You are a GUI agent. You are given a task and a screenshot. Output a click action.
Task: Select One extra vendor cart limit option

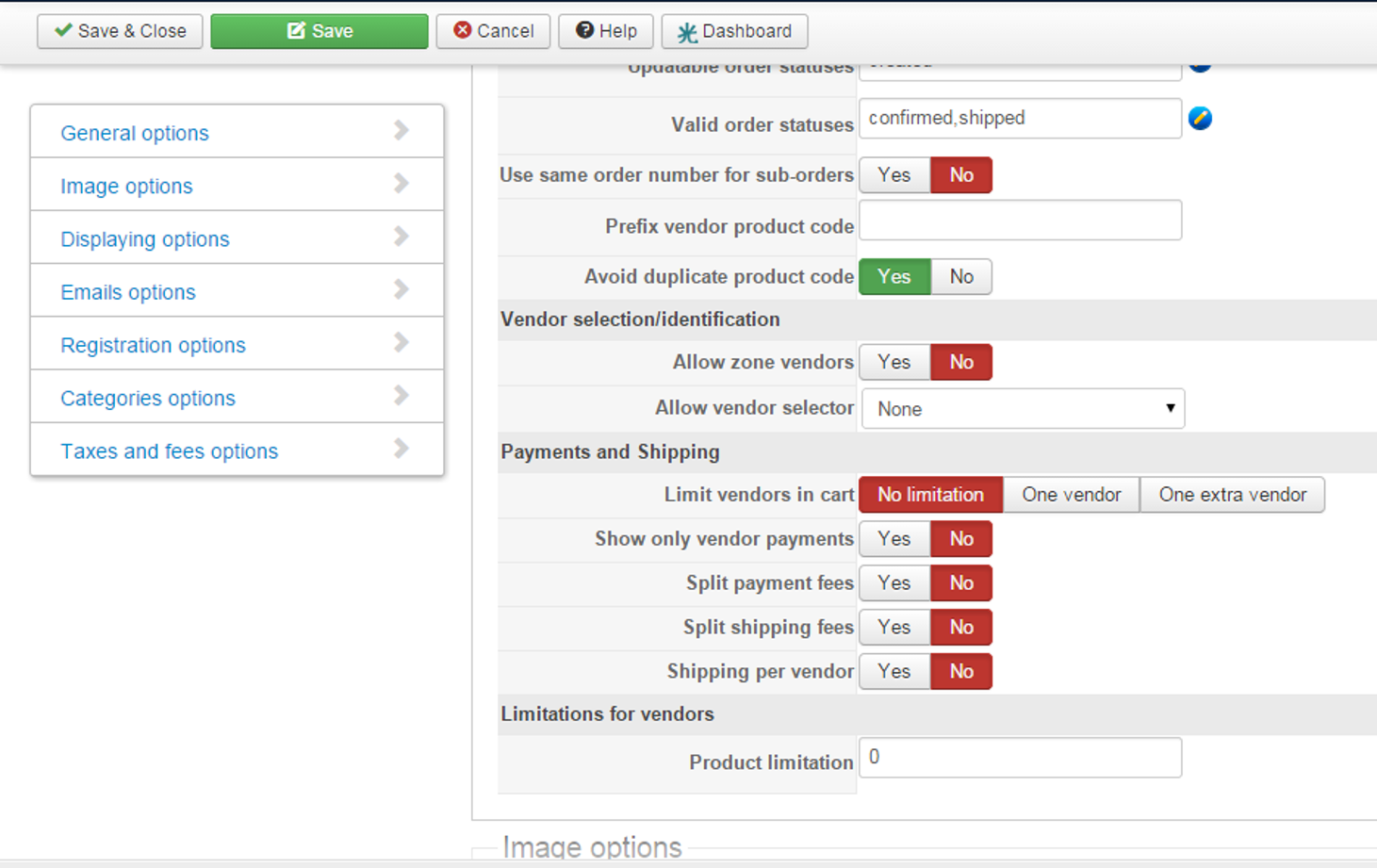pos(1232,495)
